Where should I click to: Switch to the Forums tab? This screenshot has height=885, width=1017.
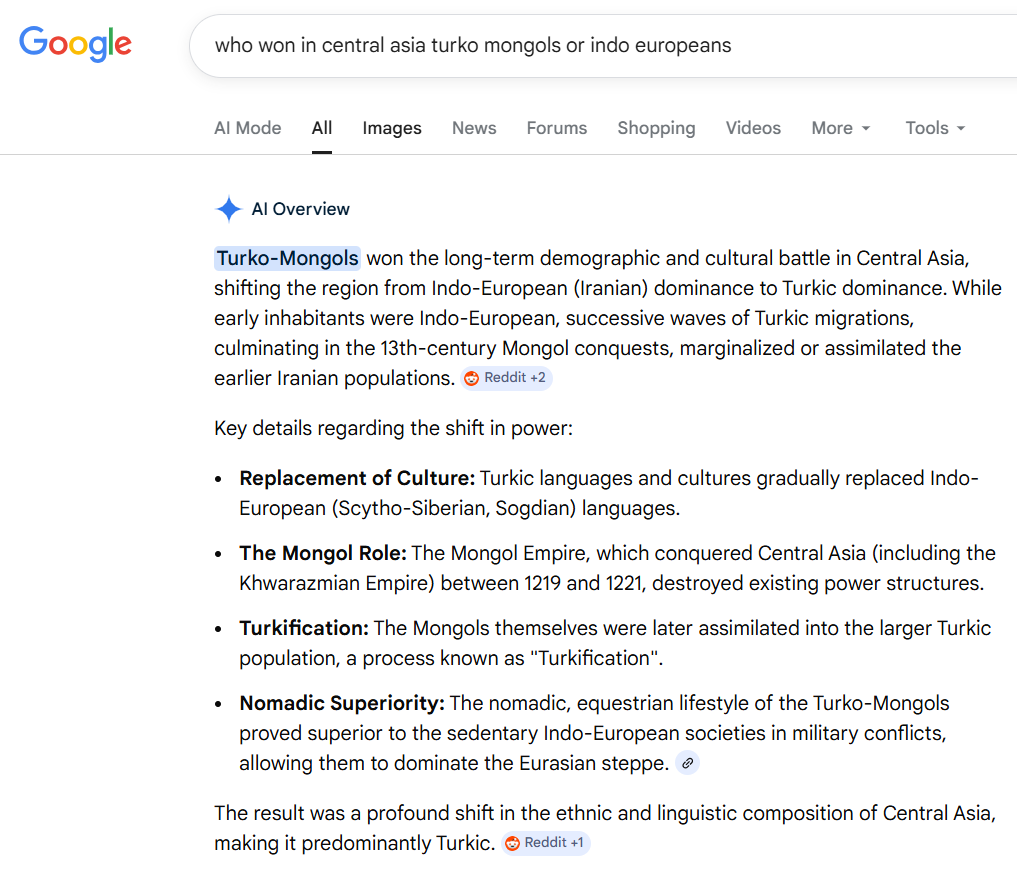[x=557, y=128]
